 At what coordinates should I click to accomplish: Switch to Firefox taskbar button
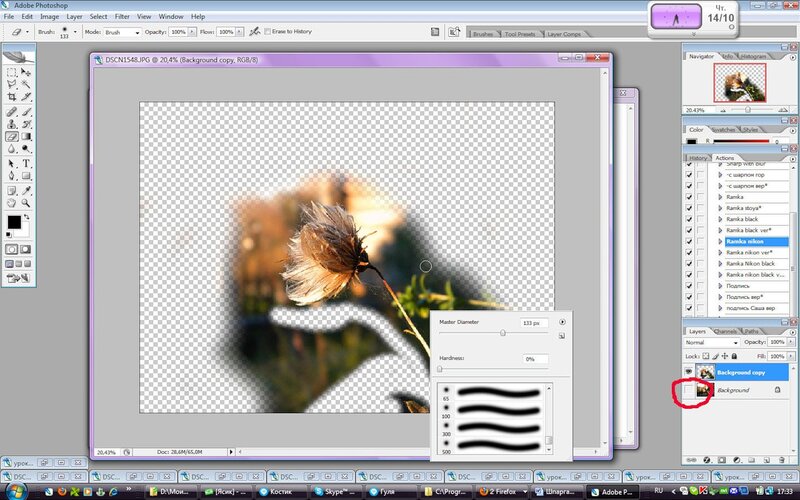click(x=503, y=491)
